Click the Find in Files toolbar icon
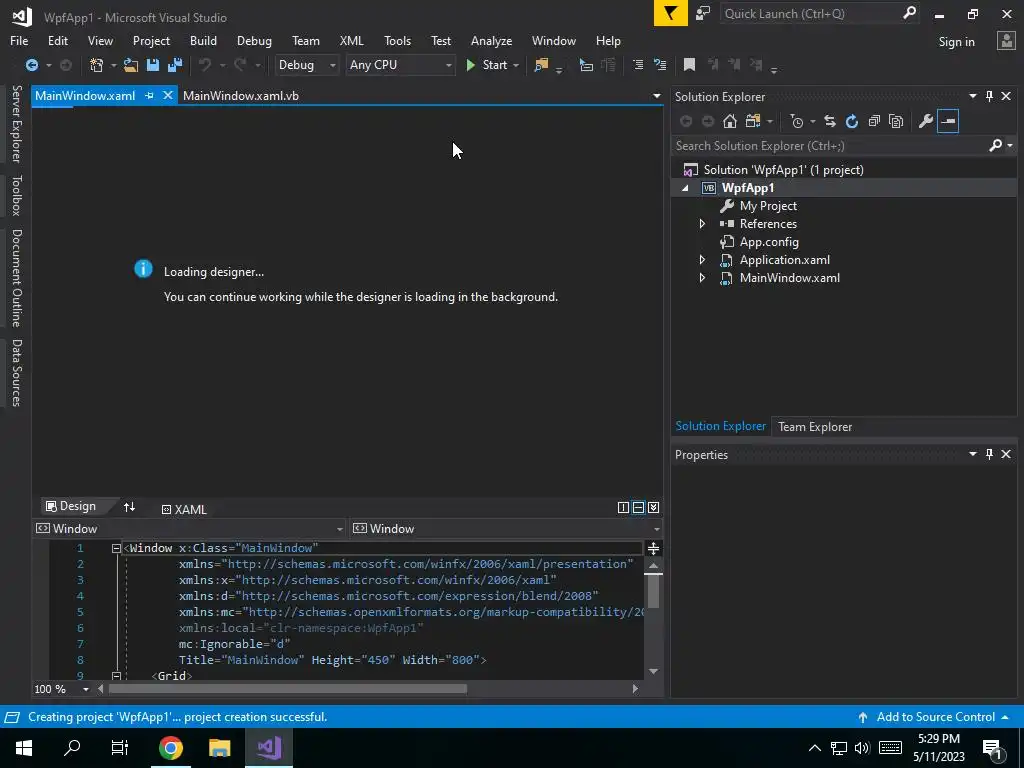The width and height of the screenshot is (1024, 768). (x=541, y=65)
